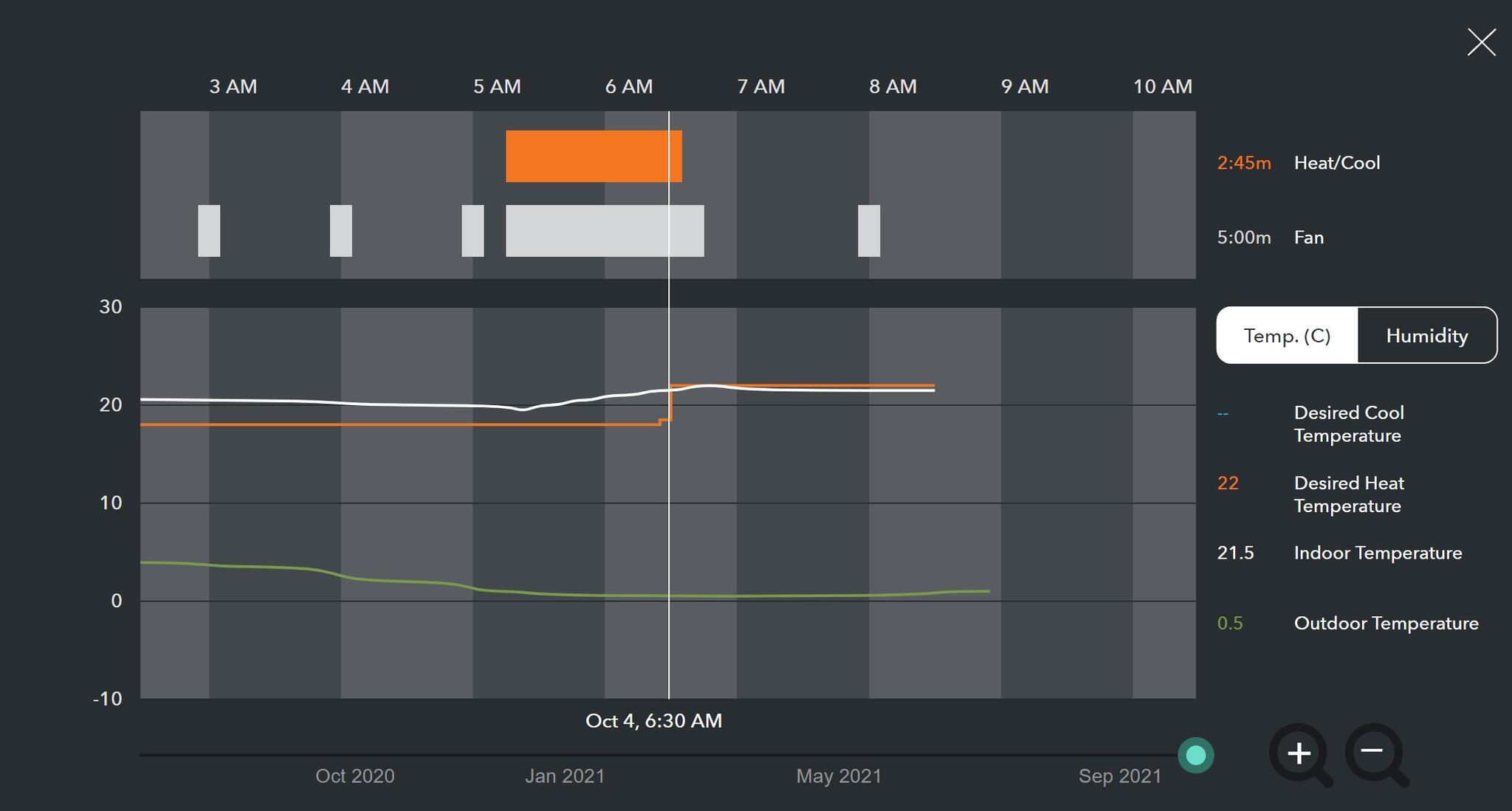Click the Fan bar just before 4 AM
The width and height of the screenshot is (1512, 811).
click(341, 231)
